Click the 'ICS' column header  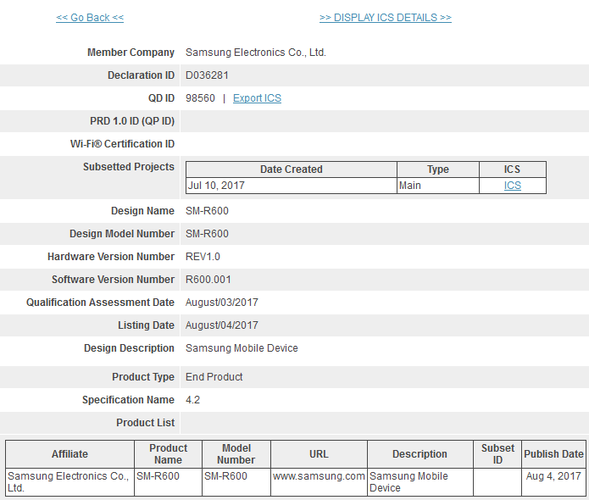point(512,169)
